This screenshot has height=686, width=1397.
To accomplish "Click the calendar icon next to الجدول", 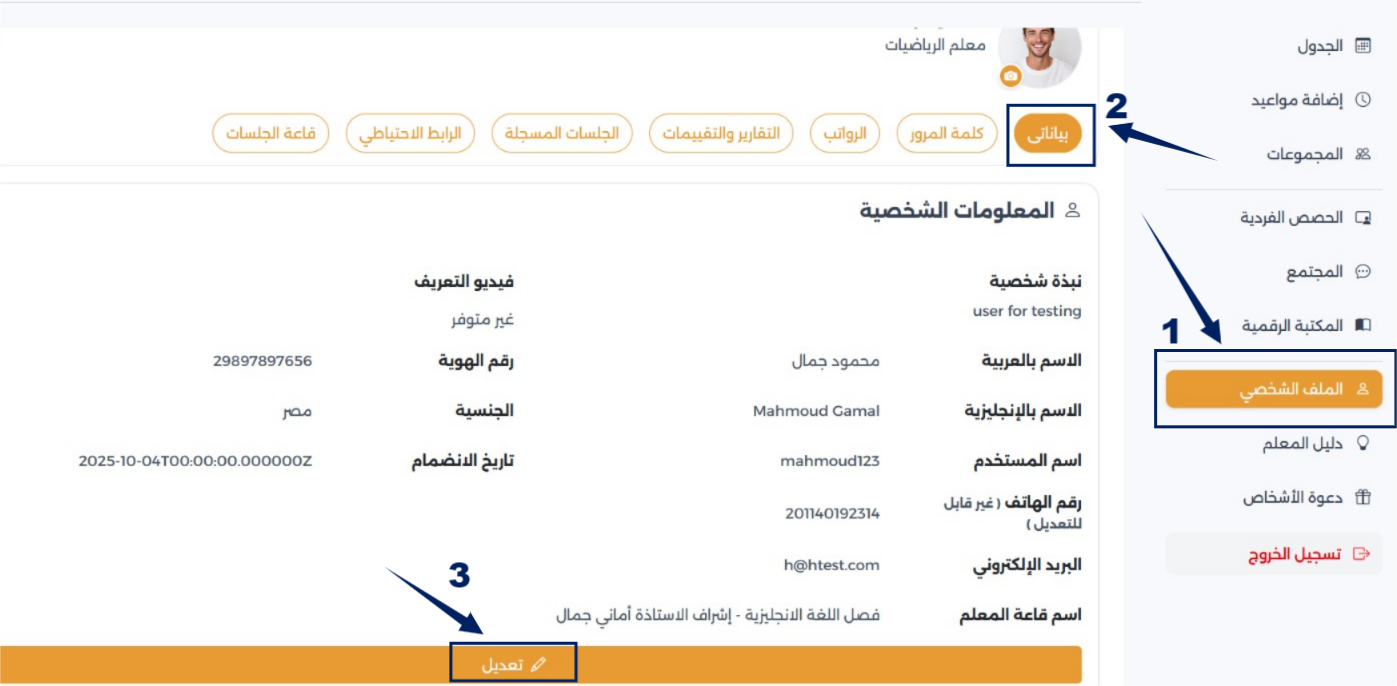I will (x=1362, y=46).
